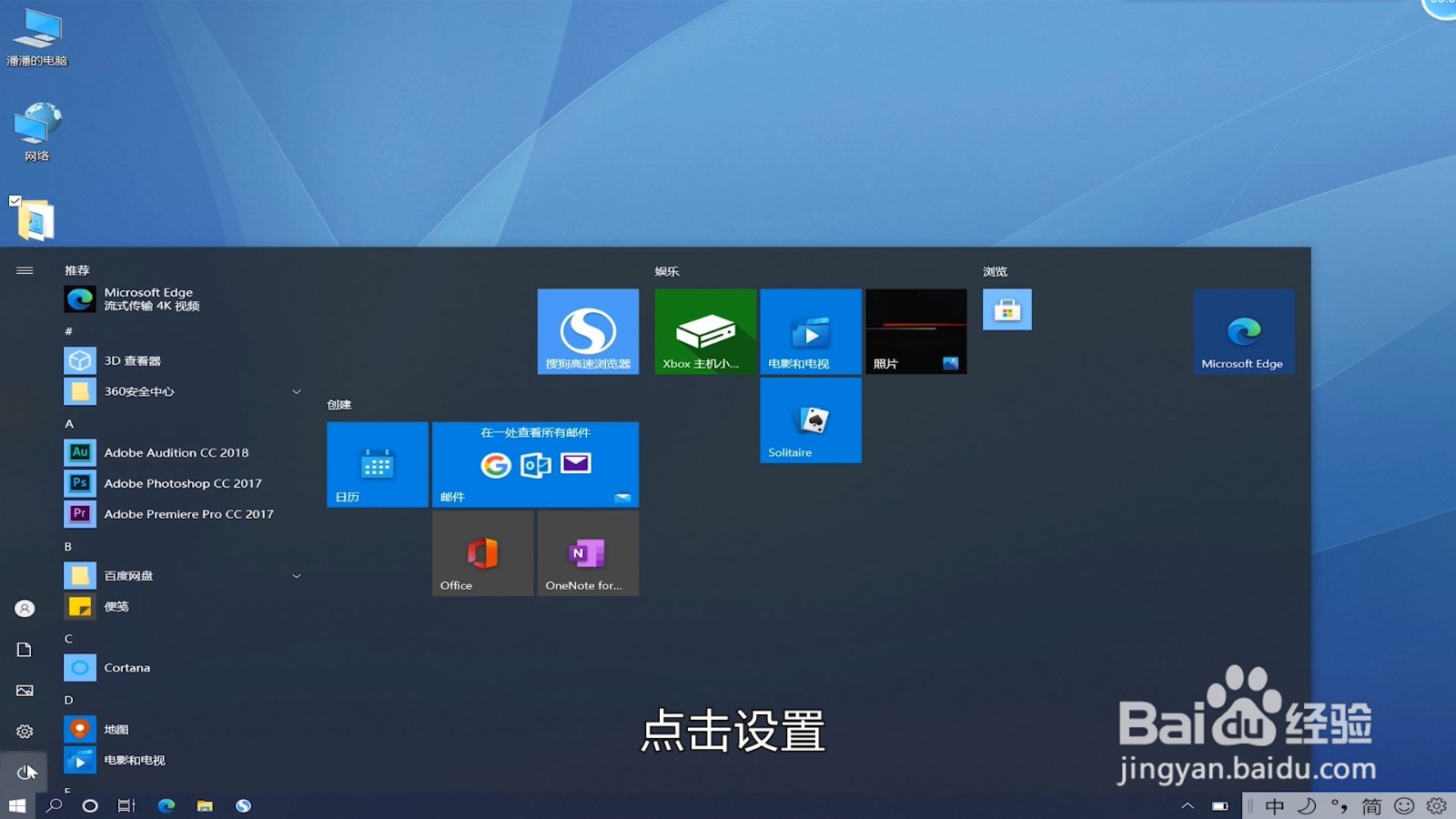Open Documents from Start sidebar
This screenshot has width=1456, height=819.
click(25, 650)
